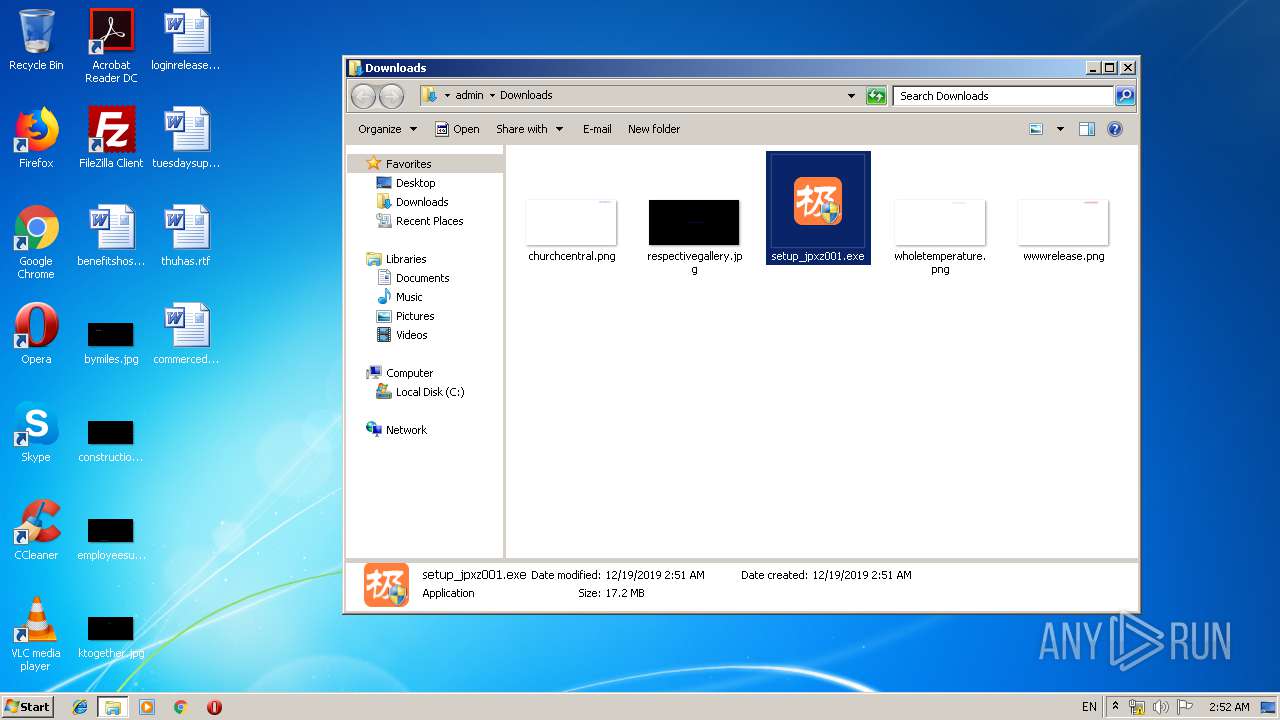This screenshot has height=720, width=1280.
Task: Launch CCleaner from the desktop
Action: [x=36, y=530]
